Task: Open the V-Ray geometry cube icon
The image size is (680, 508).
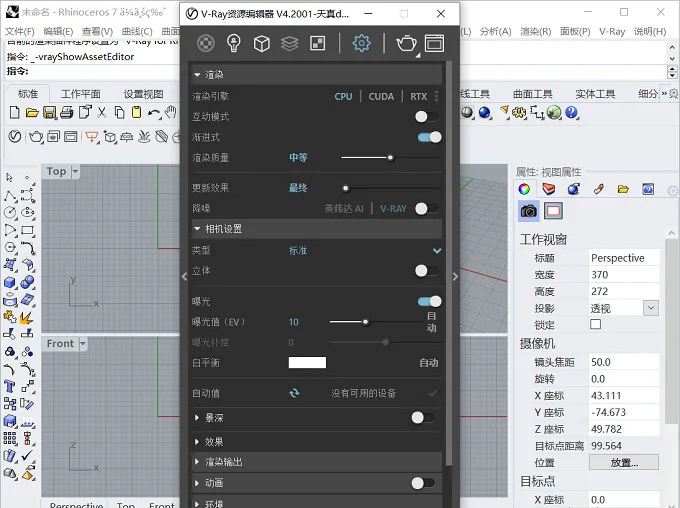Action: [262, 43]
